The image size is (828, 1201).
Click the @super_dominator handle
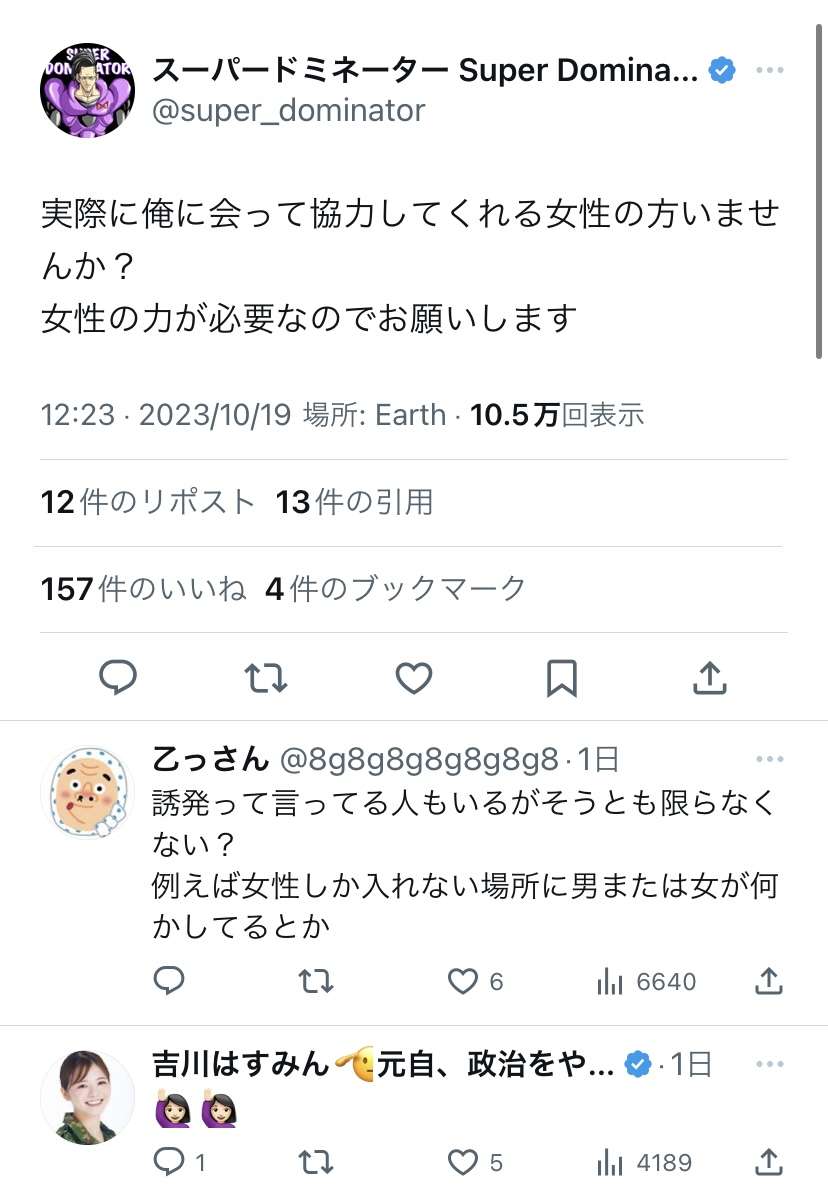coord(288,110)
